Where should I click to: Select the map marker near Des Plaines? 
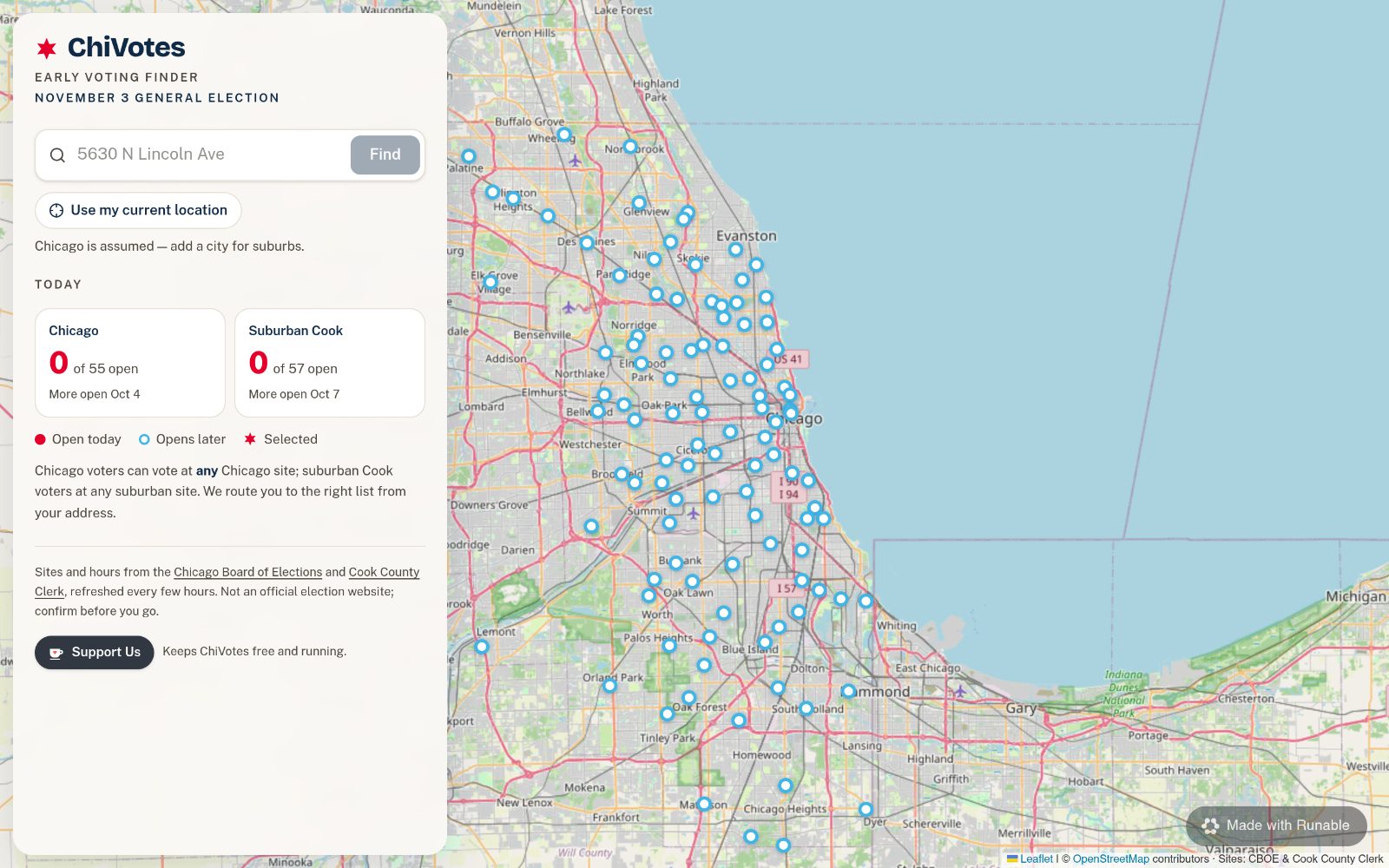coord(587,243)
